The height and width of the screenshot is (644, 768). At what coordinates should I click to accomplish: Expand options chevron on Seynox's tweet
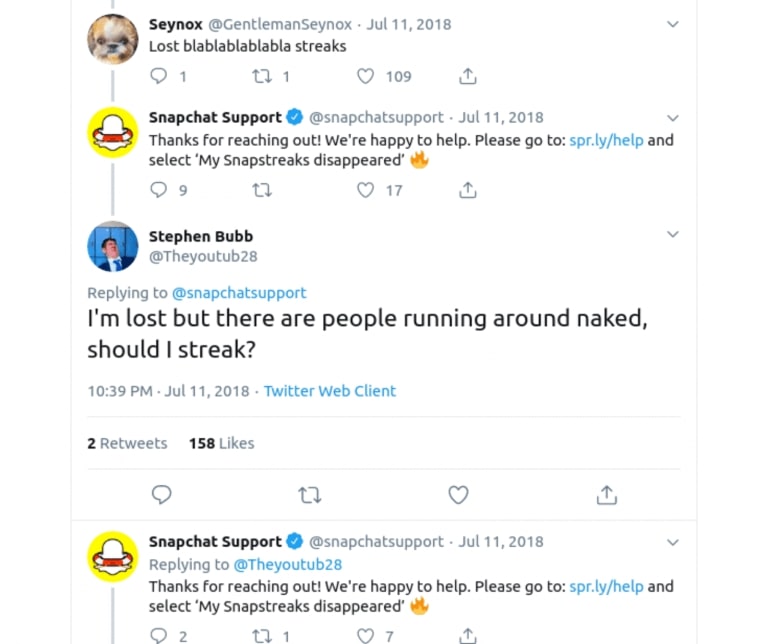pyautogui.click(x=672, y=24)
